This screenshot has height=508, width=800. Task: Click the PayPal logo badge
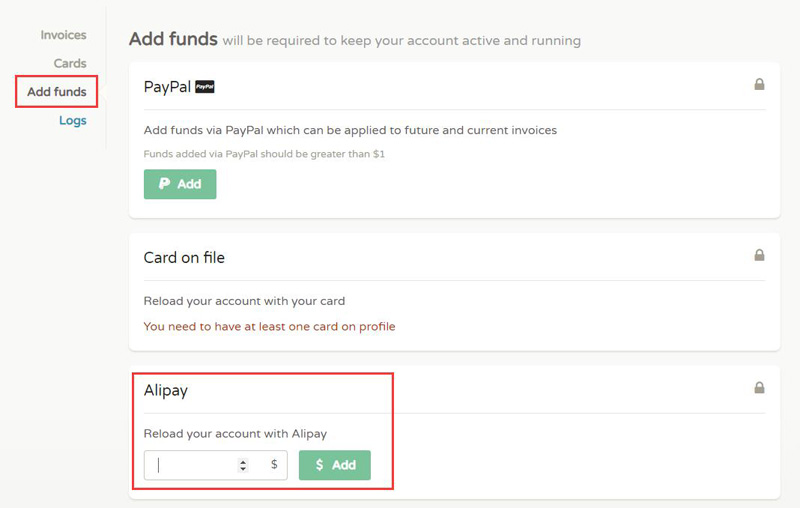tap(205, 87)
